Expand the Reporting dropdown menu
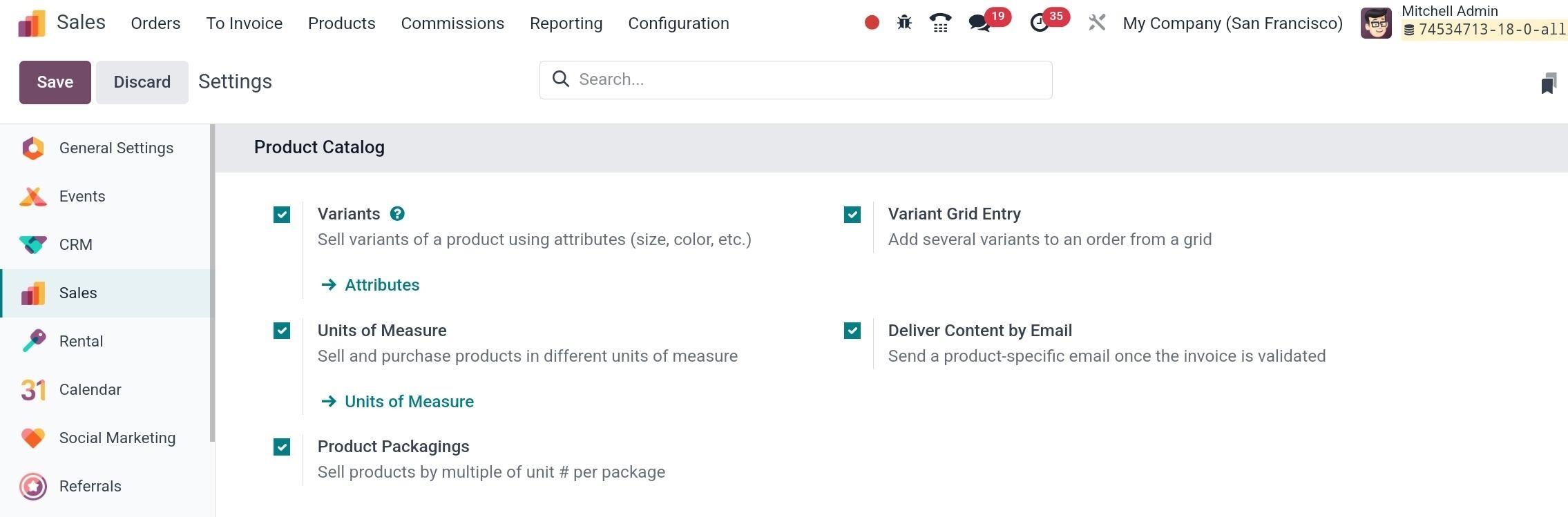Image resolution: width=1568 pixels, height=517 pixels. (566, 23)
